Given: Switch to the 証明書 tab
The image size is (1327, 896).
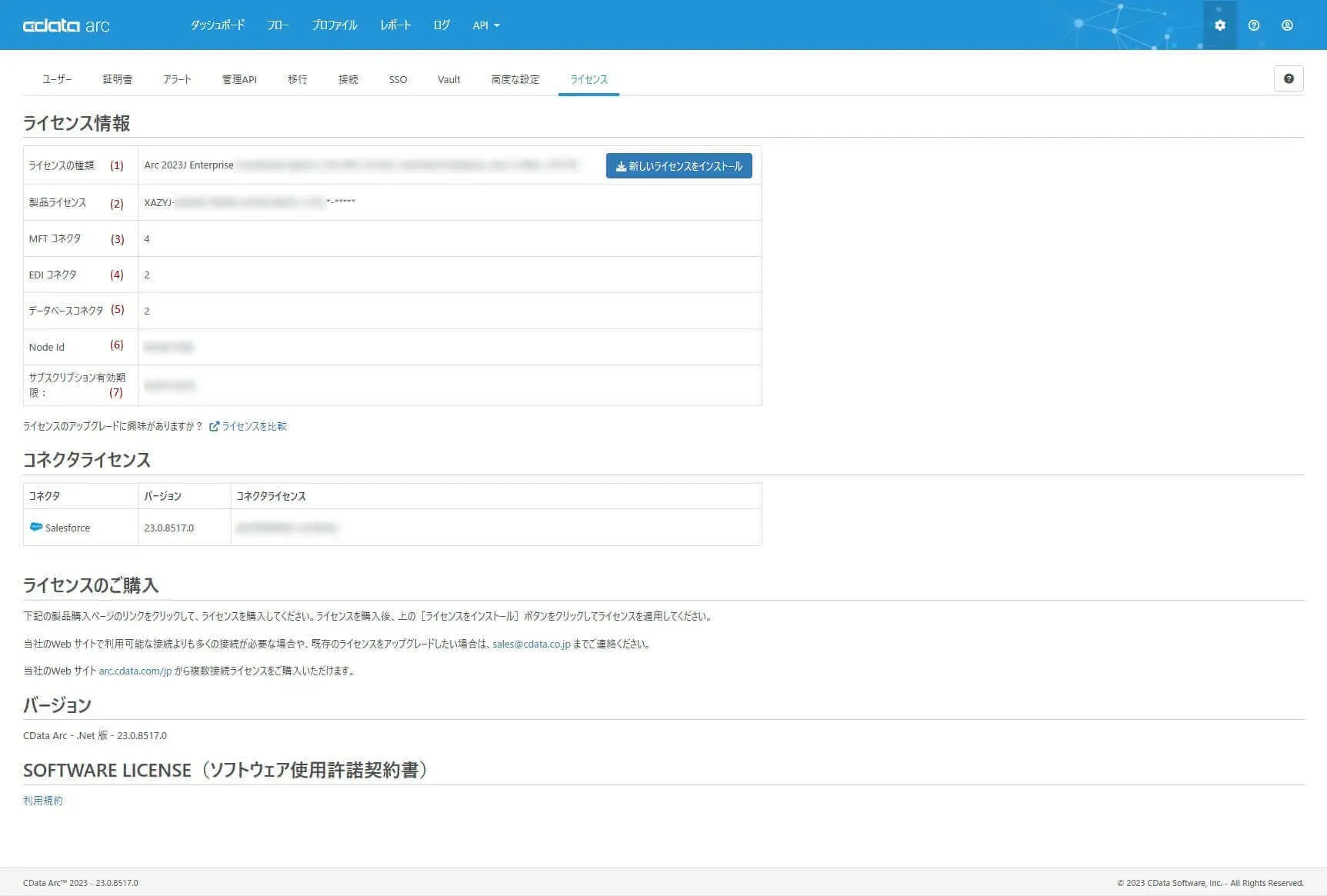Looking at the screenshot, I should pyautogui.click(x=118, y=79).
